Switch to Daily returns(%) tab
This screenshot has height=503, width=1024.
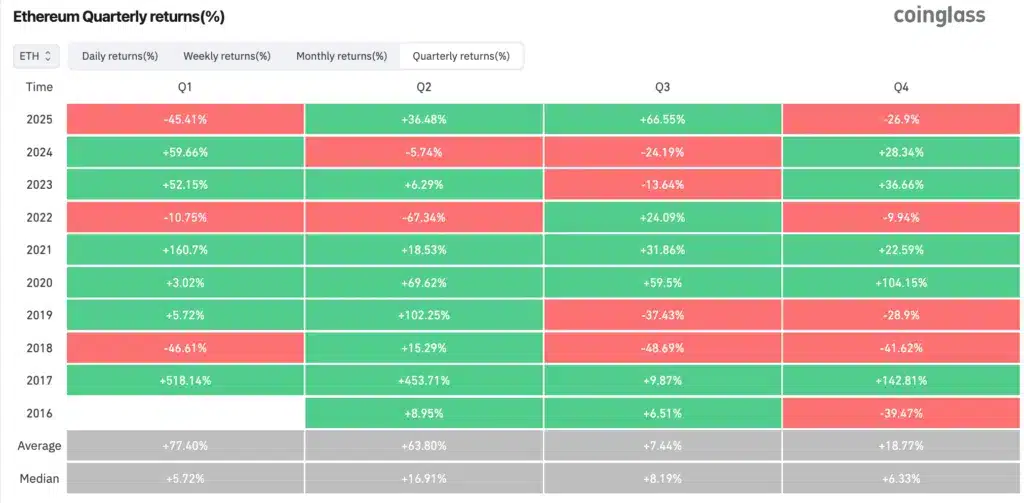[x=120, y=56]
